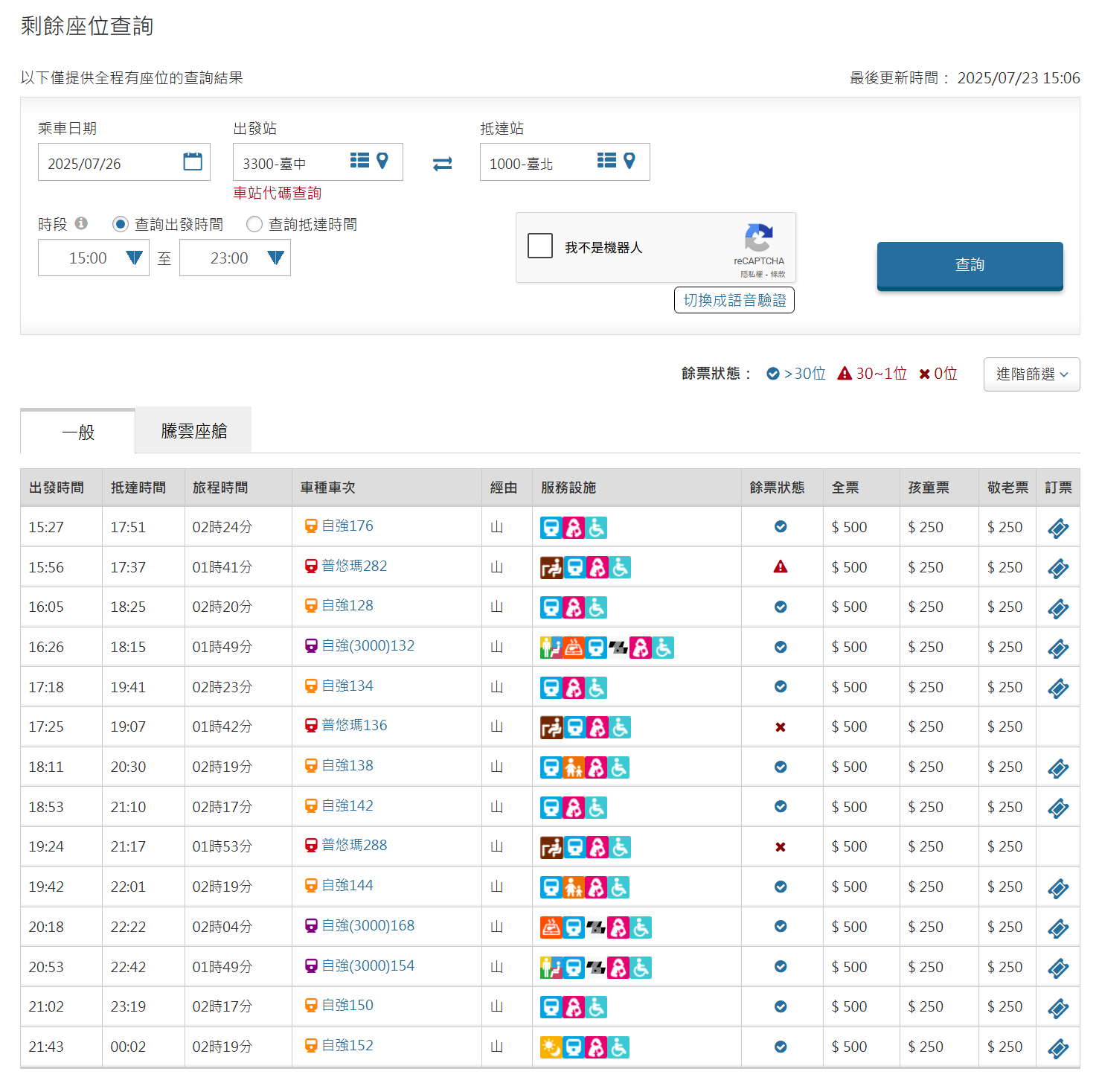
Task: Click 切換成語音驗證 button
Action: (734, 300)
